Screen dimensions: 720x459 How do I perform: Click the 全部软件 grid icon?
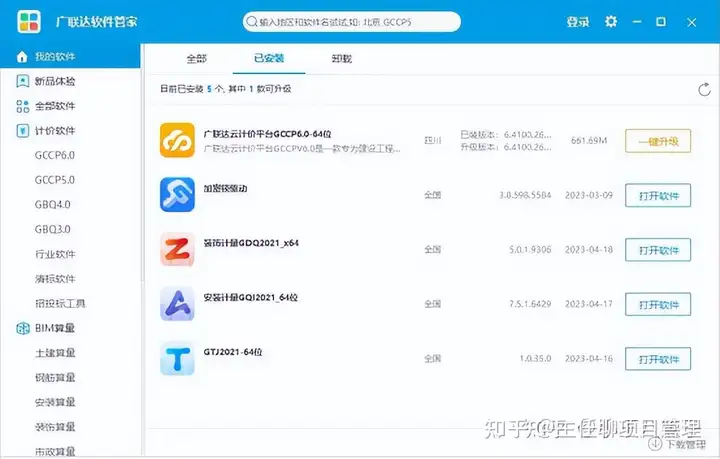point(22,106)
